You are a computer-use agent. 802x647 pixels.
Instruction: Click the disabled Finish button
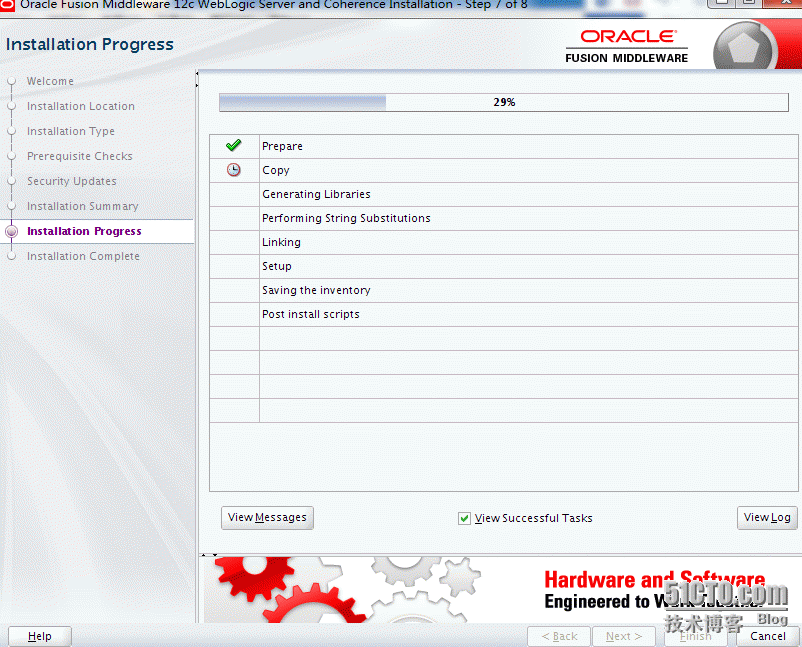696,636
